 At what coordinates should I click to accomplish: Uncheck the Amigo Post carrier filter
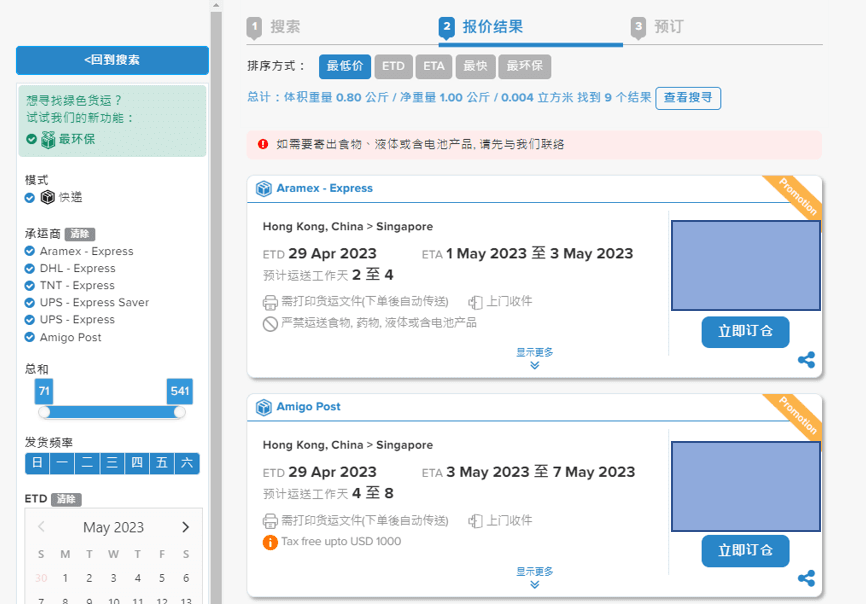click(30, 338)
